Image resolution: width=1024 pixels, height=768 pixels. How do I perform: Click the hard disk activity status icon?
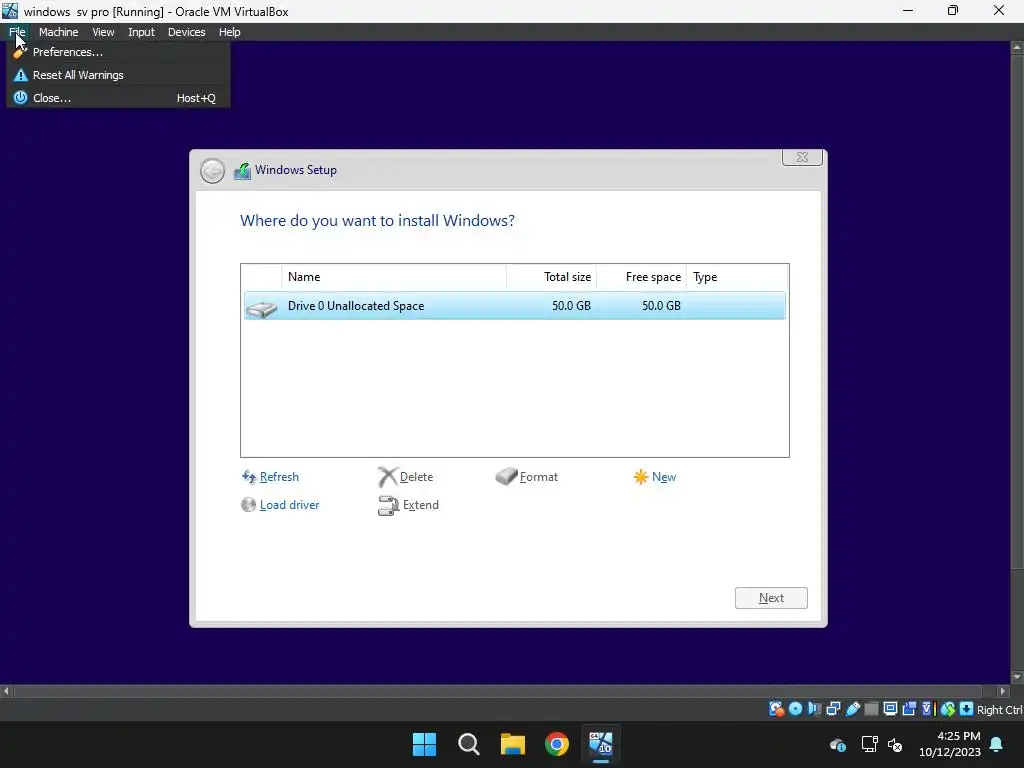coord(776,709)
